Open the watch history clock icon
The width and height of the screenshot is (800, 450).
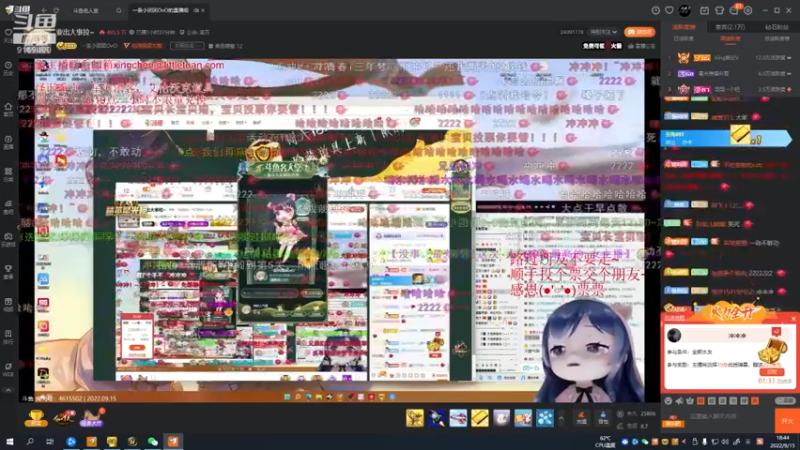[x=656, y=10]
